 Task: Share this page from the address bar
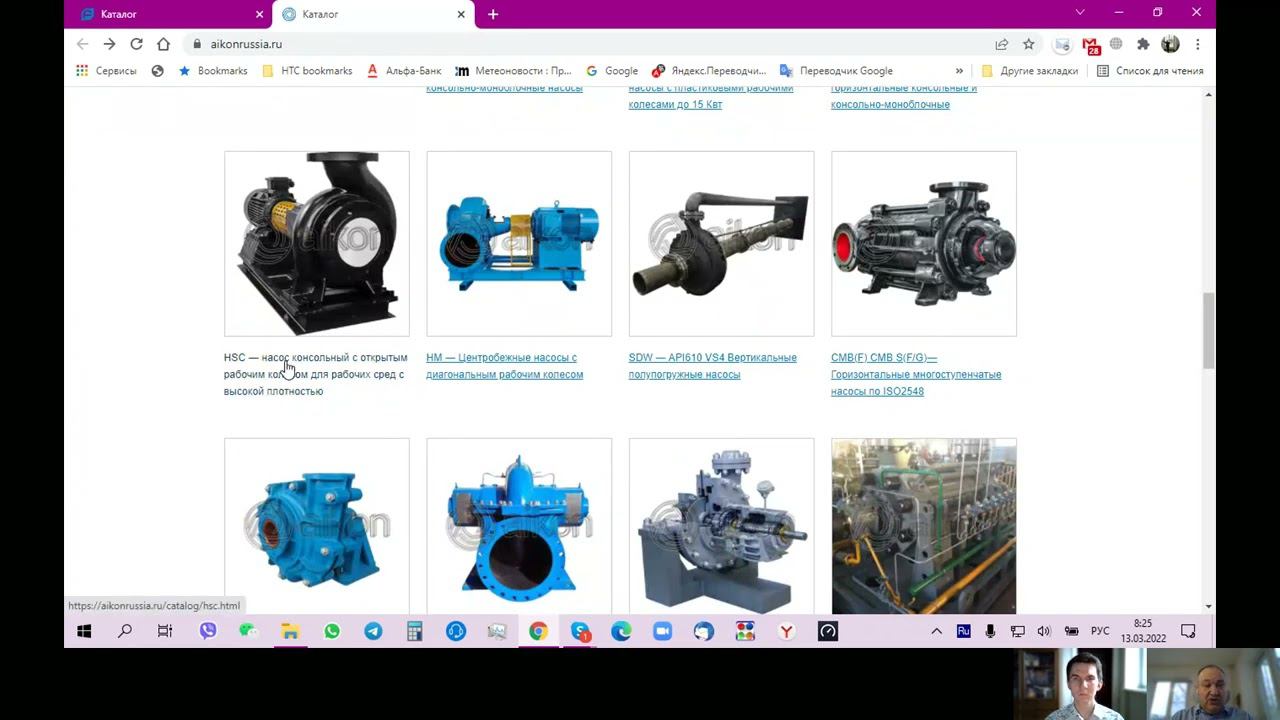pyautogui.click(x=1001, y=44)
